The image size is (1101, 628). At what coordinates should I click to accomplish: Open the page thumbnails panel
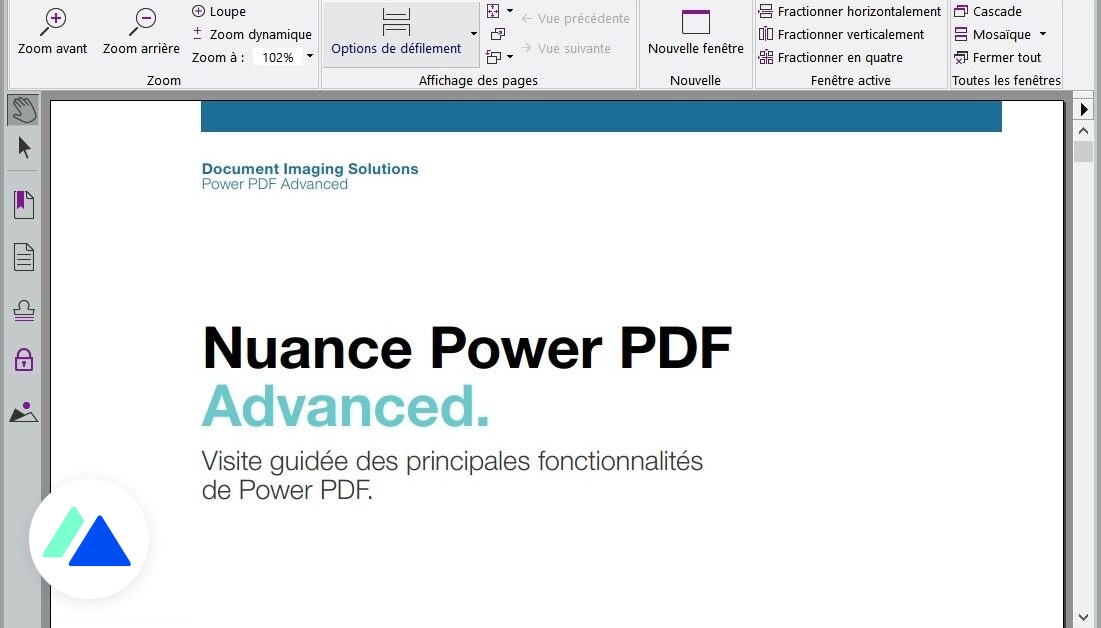click(x=22, y=257)
